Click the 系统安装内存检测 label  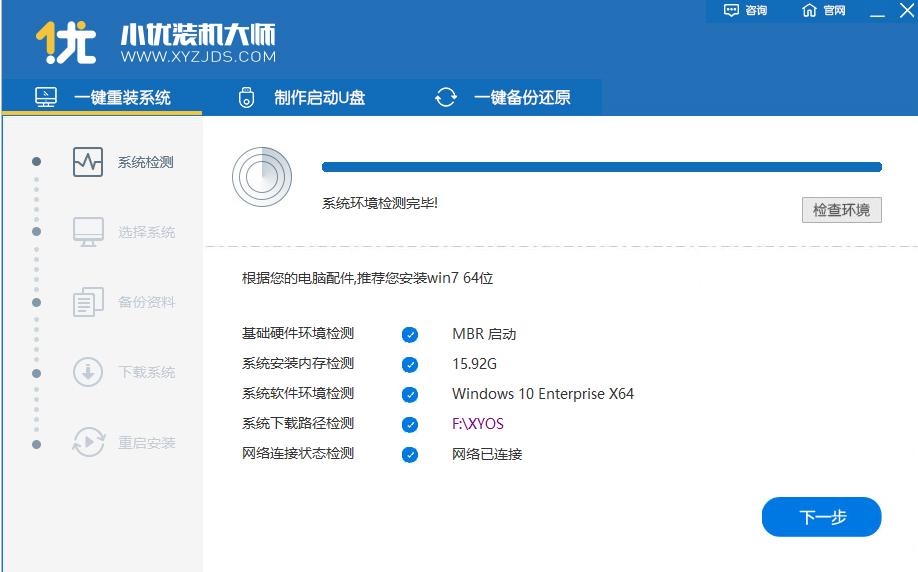pos(298,364)
